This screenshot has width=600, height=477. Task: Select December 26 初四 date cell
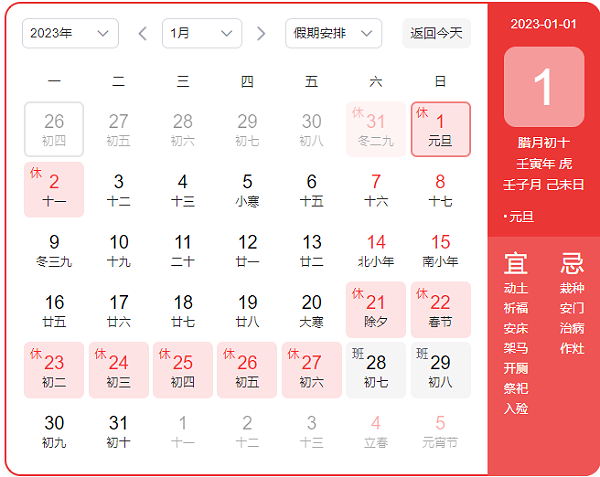[x=54, y=129]
